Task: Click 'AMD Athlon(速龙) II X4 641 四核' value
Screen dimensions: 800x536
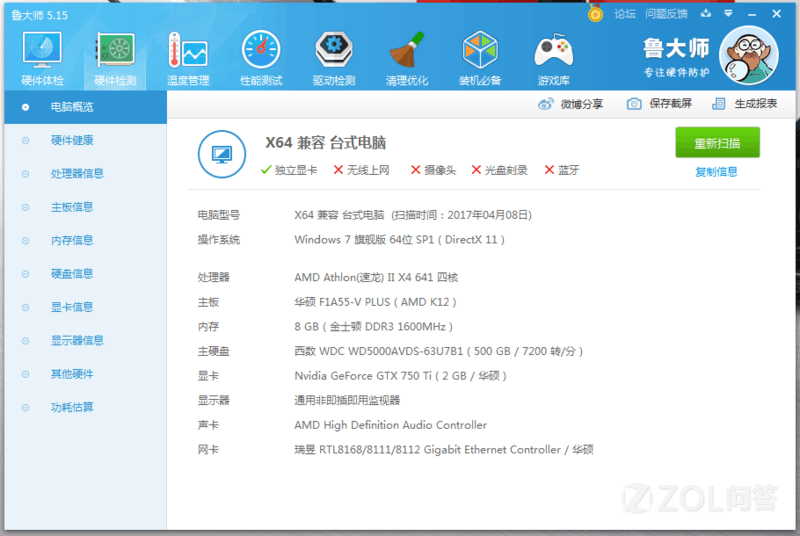Action: [x=376, y=277]
